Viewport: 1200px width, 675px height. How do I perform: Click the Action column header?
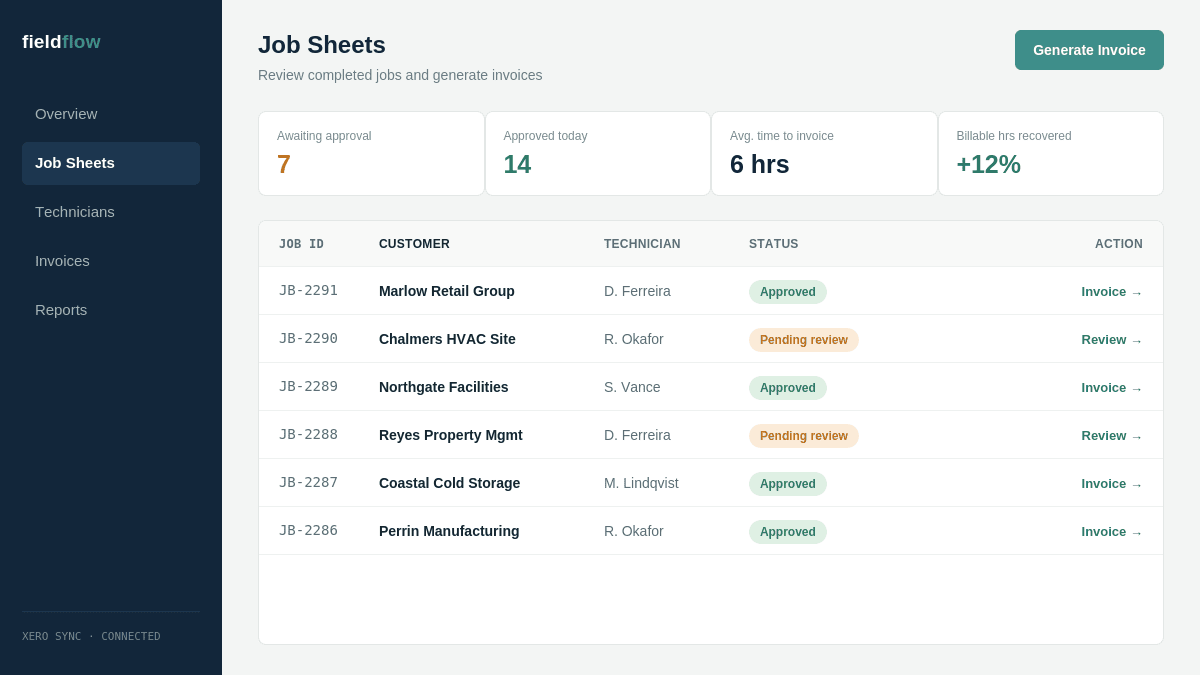tap(1119, 244)
